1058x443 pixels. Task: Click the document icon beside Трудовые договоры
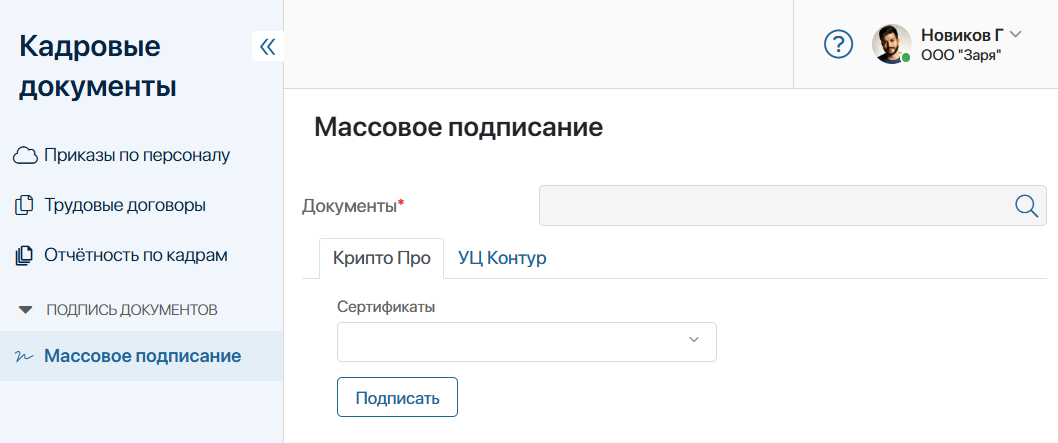point(24,206)
